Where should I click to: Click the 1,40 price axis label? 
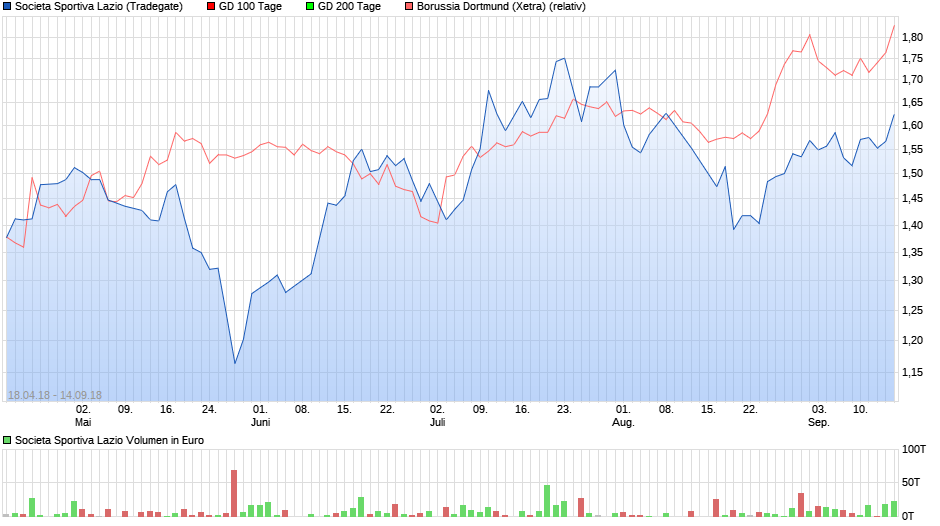pos(912,226)
